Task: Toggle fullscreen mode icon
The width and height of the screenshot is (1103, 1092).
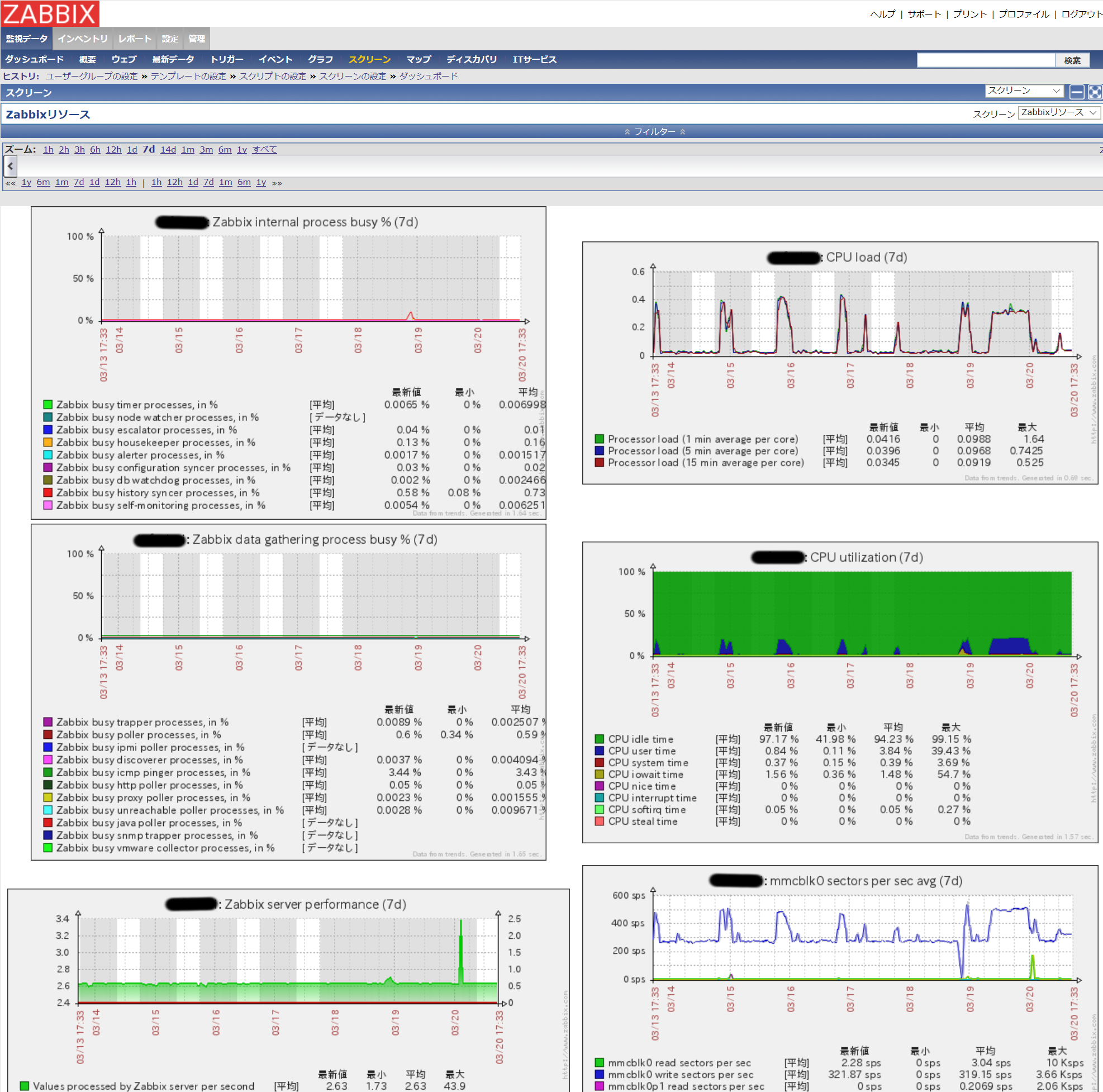Action: click(x=1095, y=92)
